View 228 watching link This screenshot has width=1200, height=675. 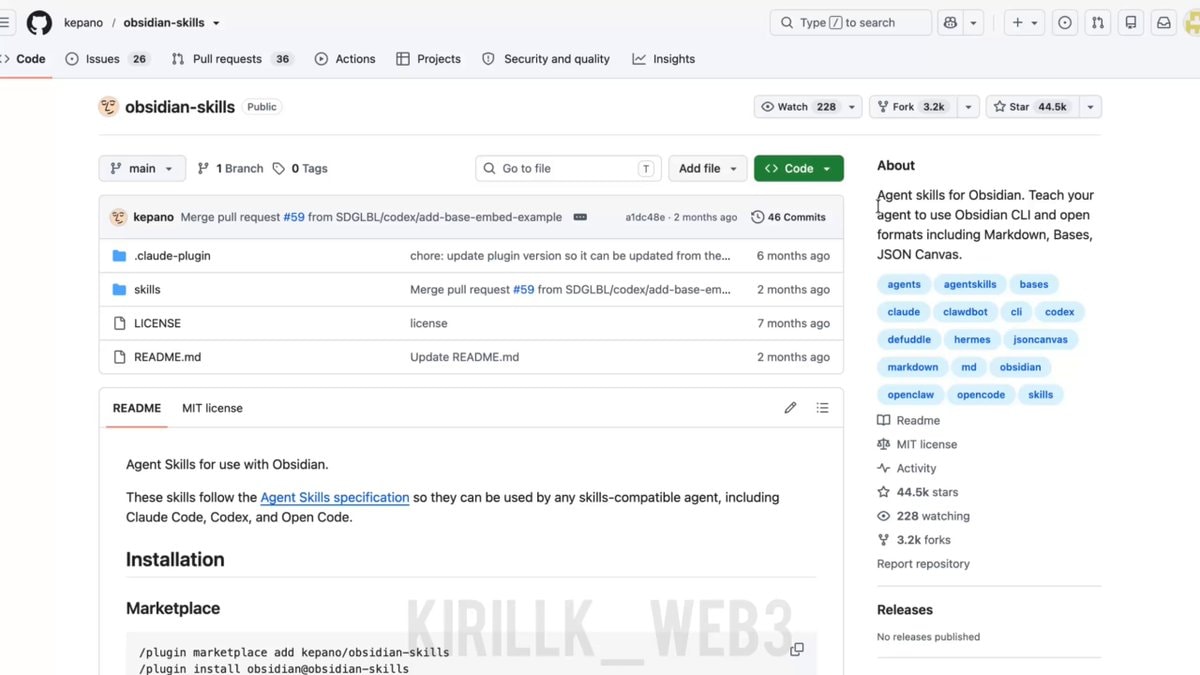(923, 517)
